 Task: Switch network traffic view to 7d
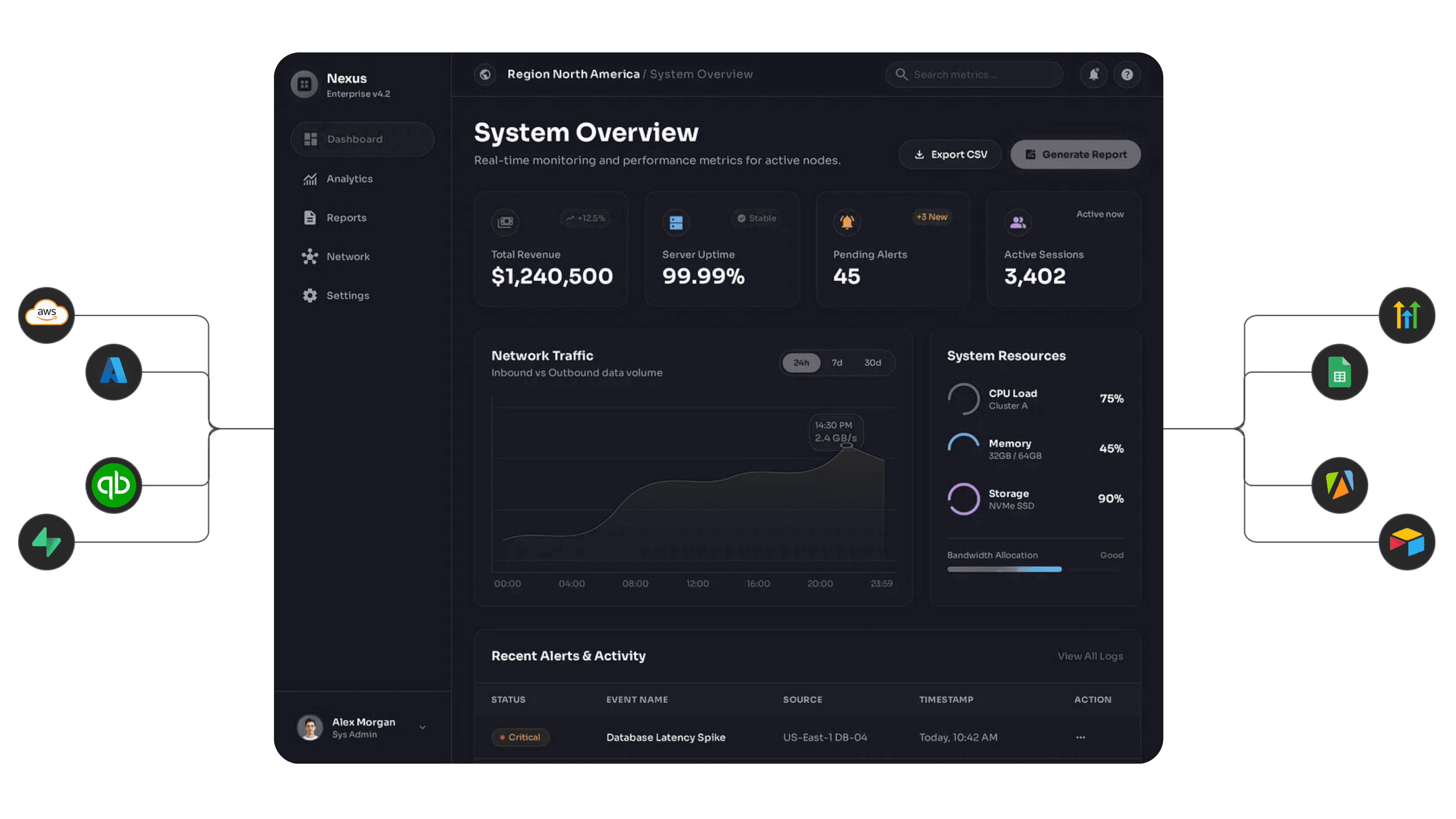click(x=837, y=363)
